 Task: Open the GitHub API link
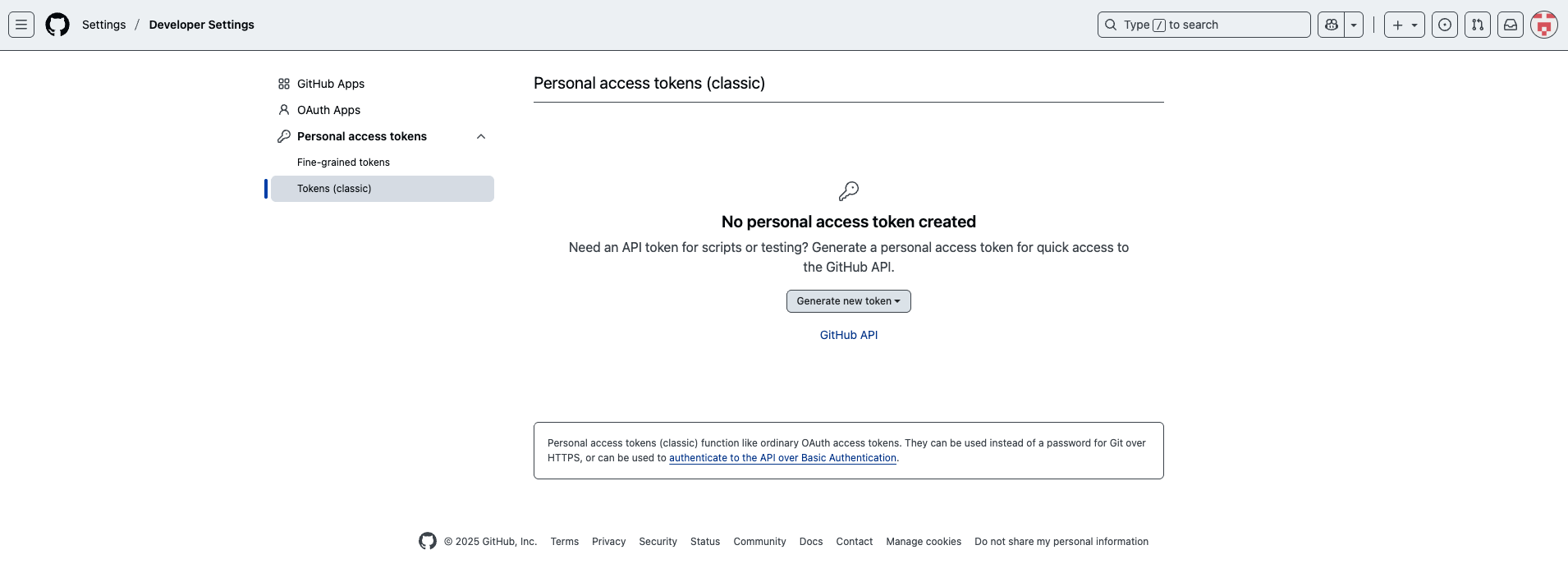[849, 335]
